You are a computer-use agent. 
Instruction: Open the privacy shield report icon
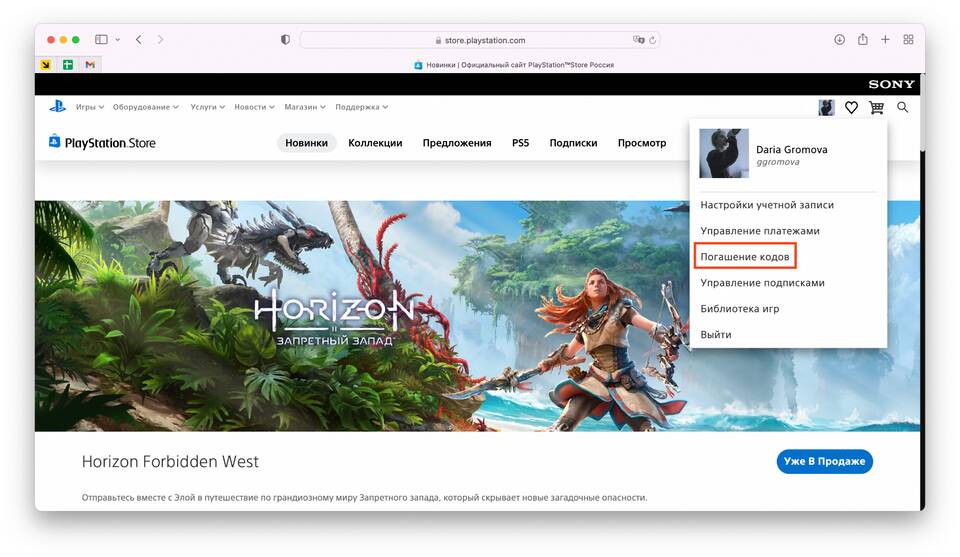pos(285,39)
